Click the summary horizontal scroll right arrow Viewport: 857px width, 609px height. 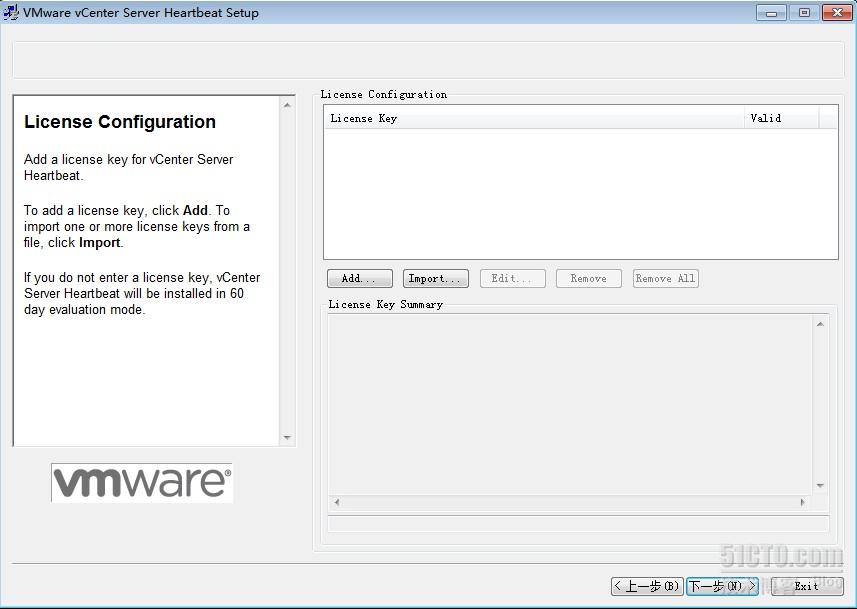(802, 502)
